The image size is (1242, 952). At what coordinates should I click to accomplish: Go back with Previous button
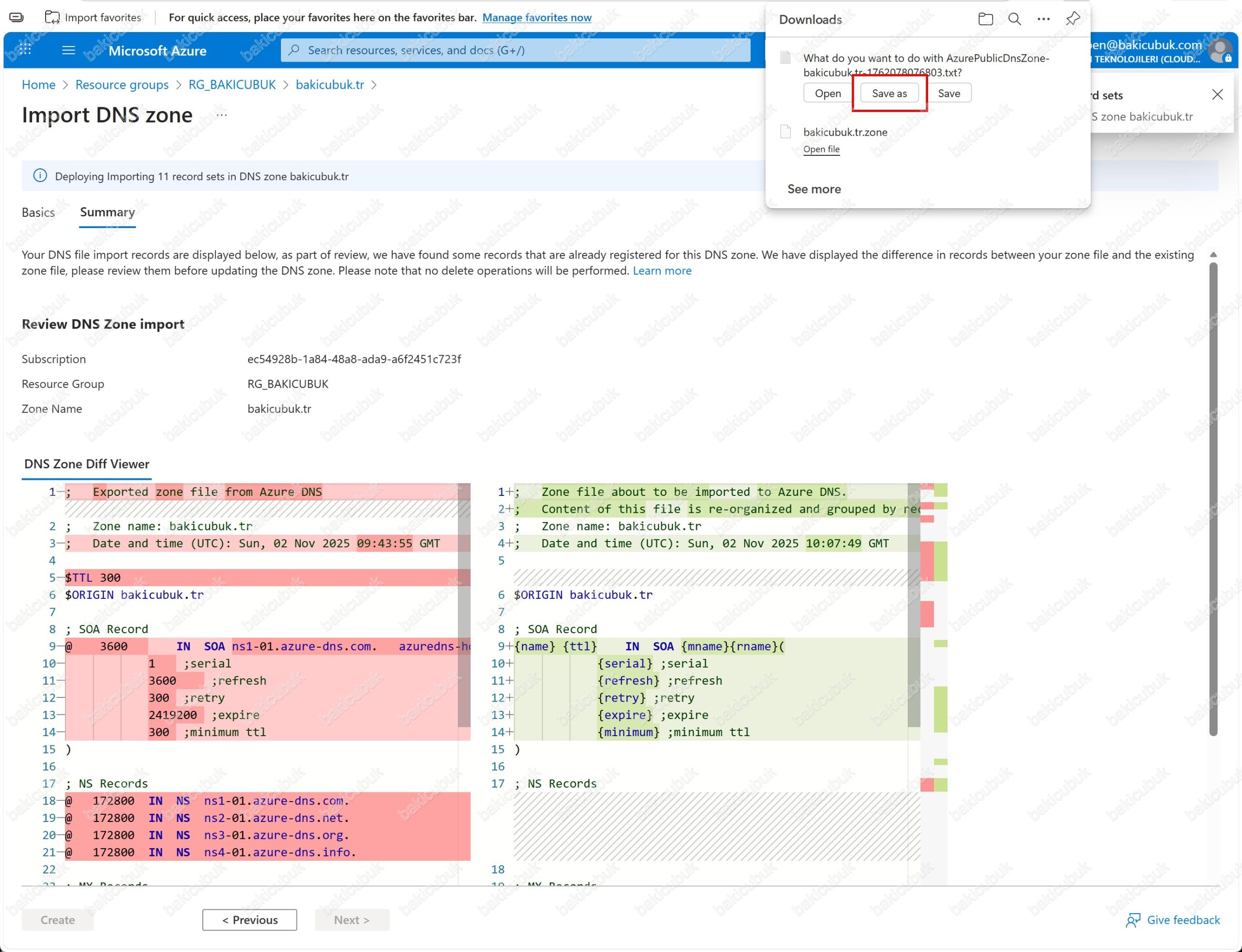[x=249, y=919]
